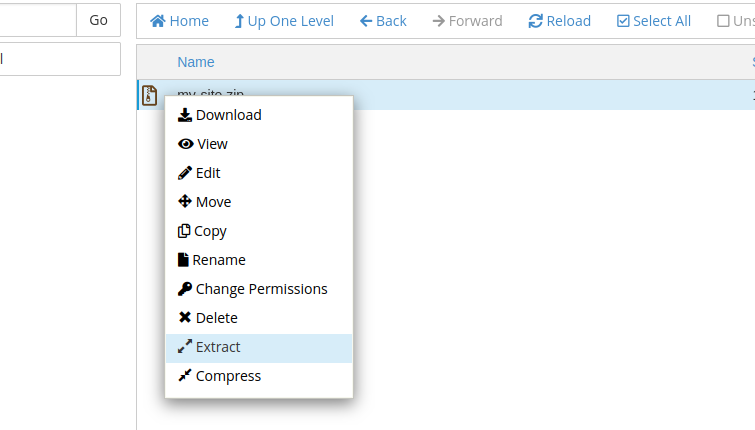Extract the zip via context menu

[x=210, y=347]
